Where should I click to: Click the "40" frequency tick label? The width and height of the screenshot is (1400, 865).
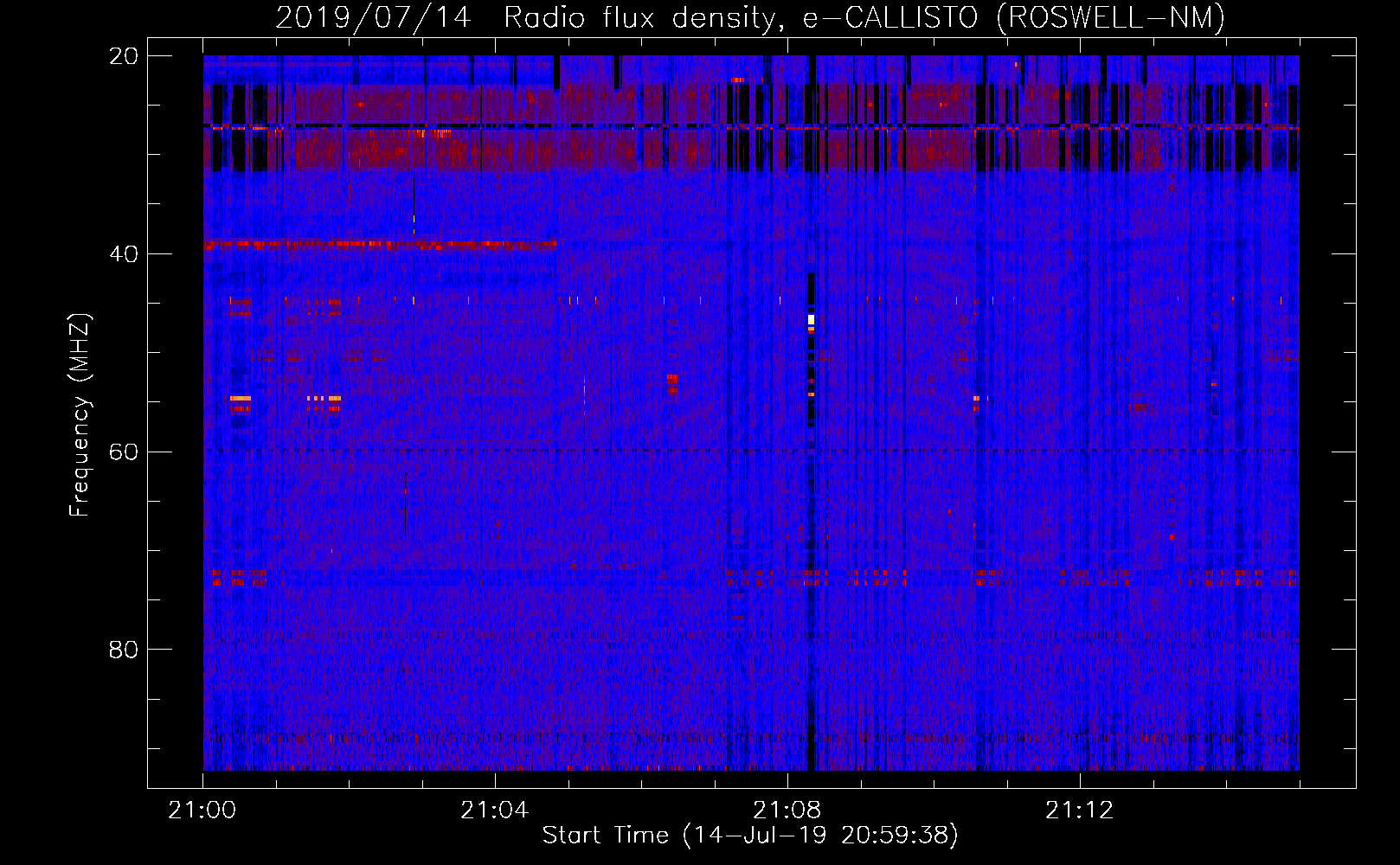(x=124, y=253)
